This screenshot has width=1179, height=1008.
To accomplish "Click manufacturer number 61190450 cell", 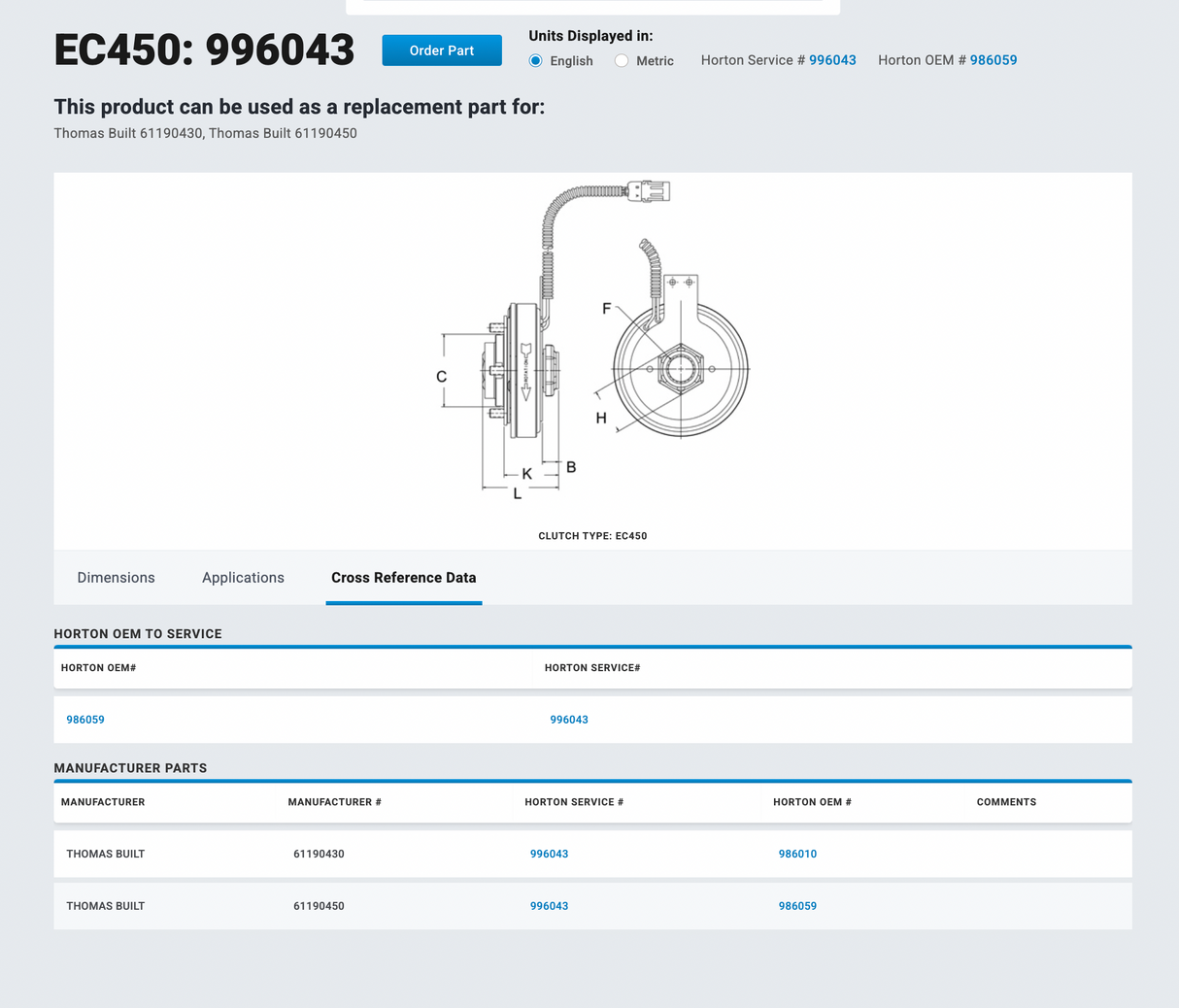I will pyautogui.click(x=319, y=906).
